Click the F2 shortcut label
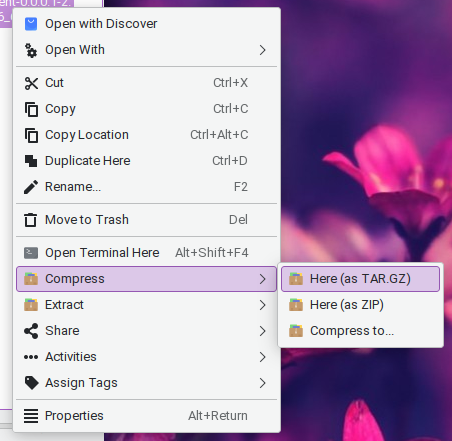This screenshot has height=441, width=452. click(x=241, y=187)
